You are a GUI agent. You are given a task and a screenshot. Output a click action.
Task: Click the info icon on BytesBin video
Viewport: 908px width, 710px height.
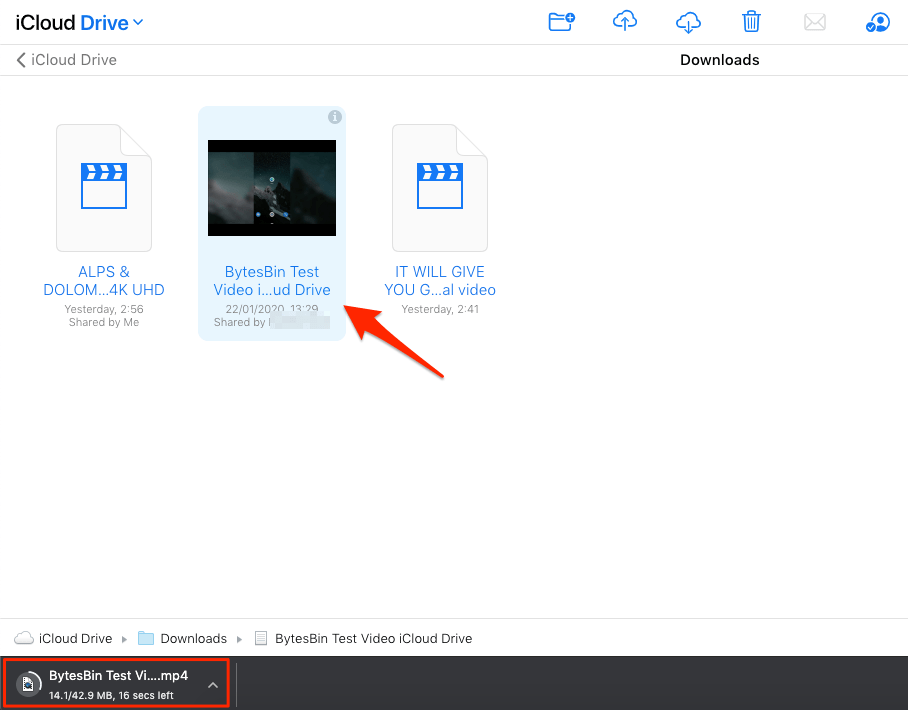pyautogui.click(x=335, y=117)
